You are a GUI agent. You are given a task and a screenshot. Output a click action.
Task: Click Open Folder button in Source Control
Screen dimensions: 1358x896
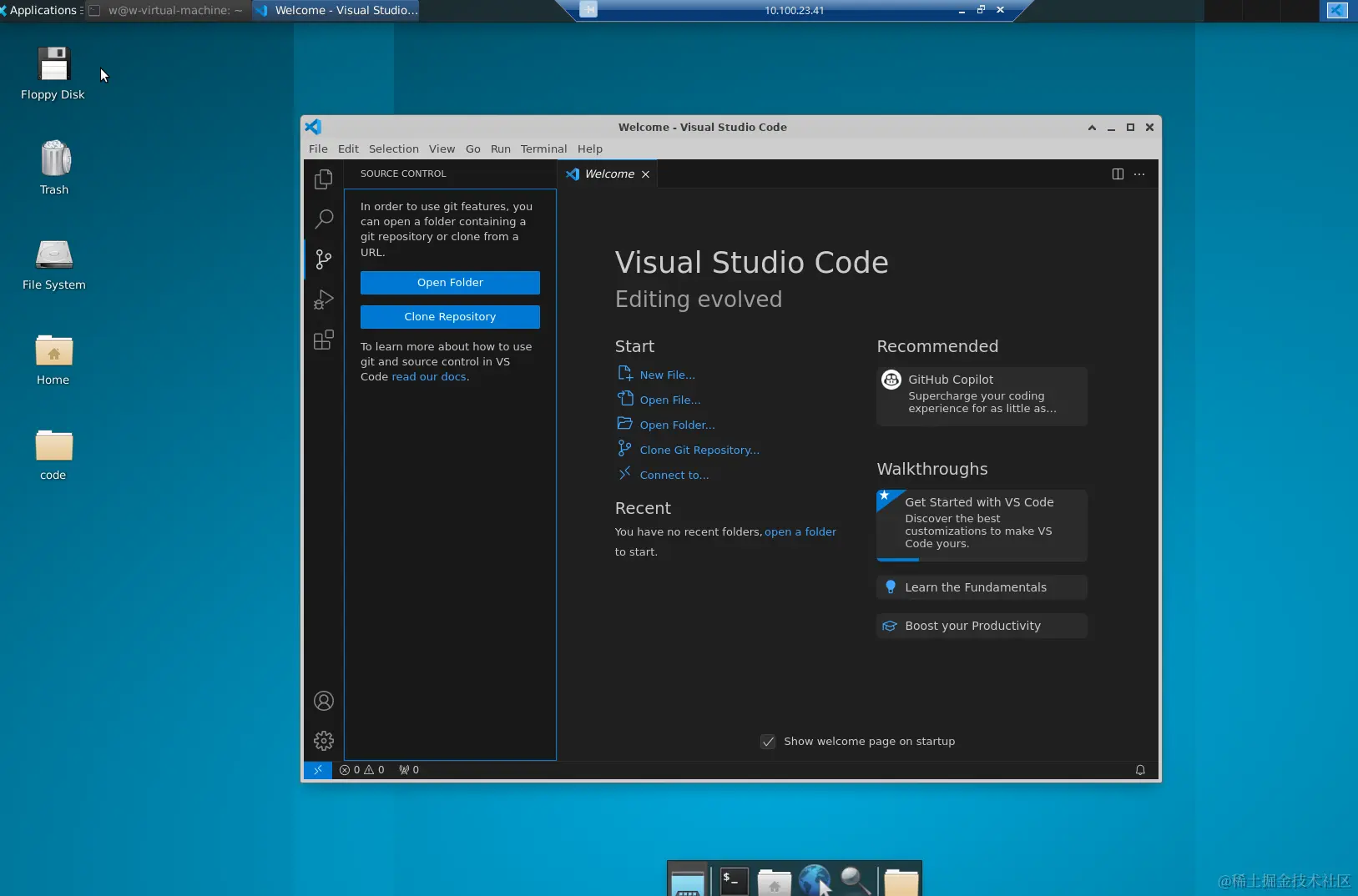[x=450, y=283]
